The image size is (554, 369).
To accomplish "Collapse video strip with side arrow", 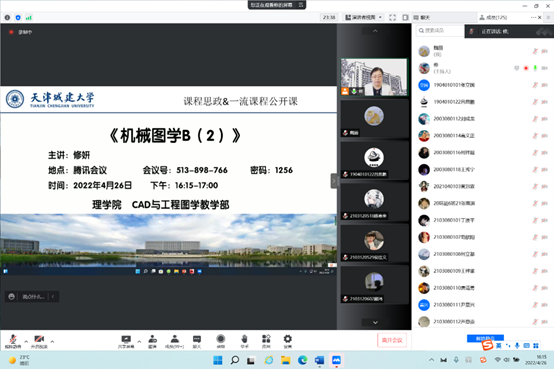I will pos(334,181).
